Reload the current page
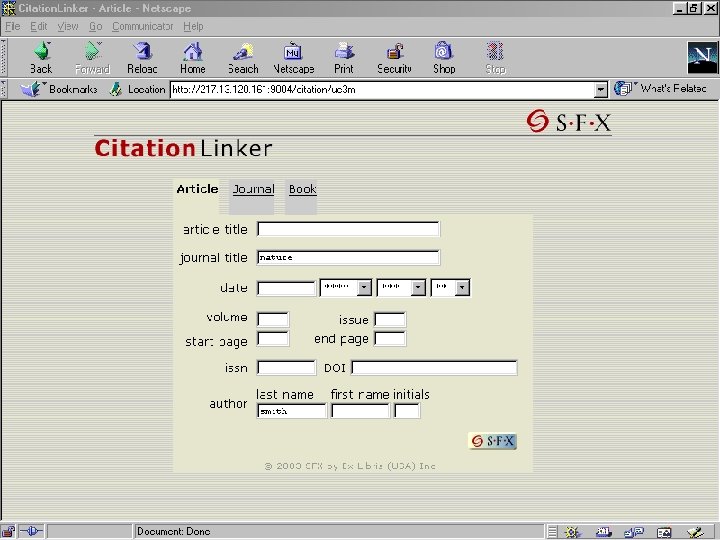This screenshot has height=540, width=720. pyautogui.click(x=142, y=58)
